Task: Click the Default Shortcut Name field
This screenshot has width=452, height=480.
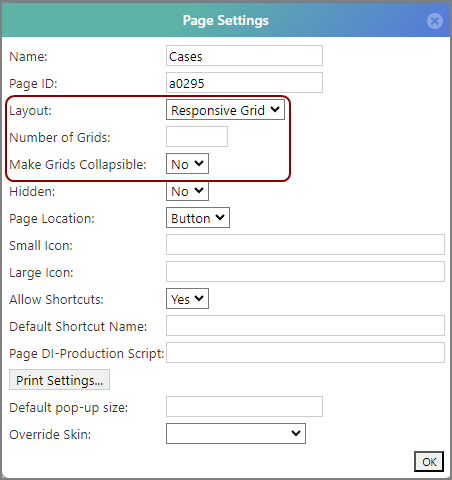Action: click(305, 326)
